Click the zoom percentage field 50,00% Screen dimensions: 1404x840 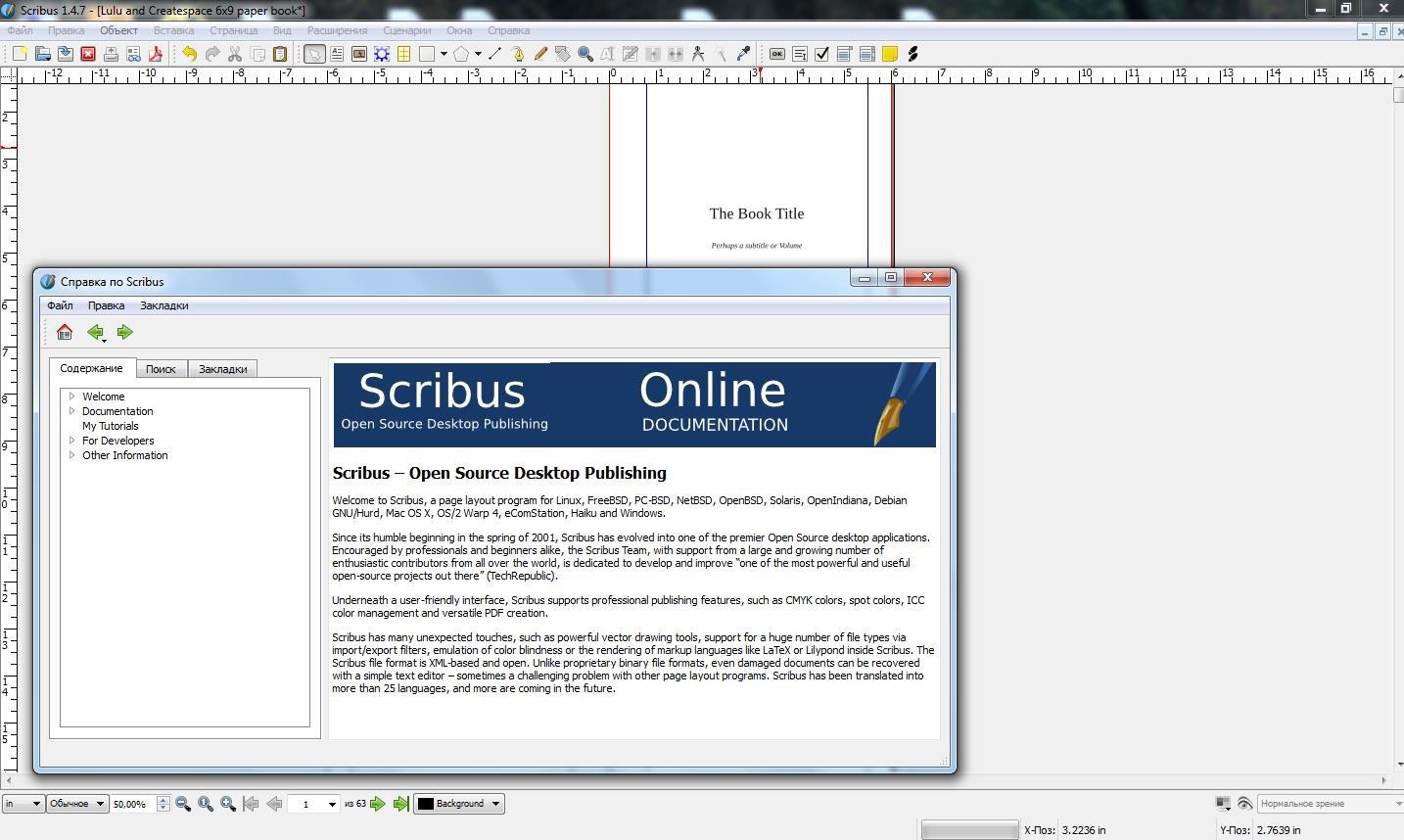[x=131, y=804]
